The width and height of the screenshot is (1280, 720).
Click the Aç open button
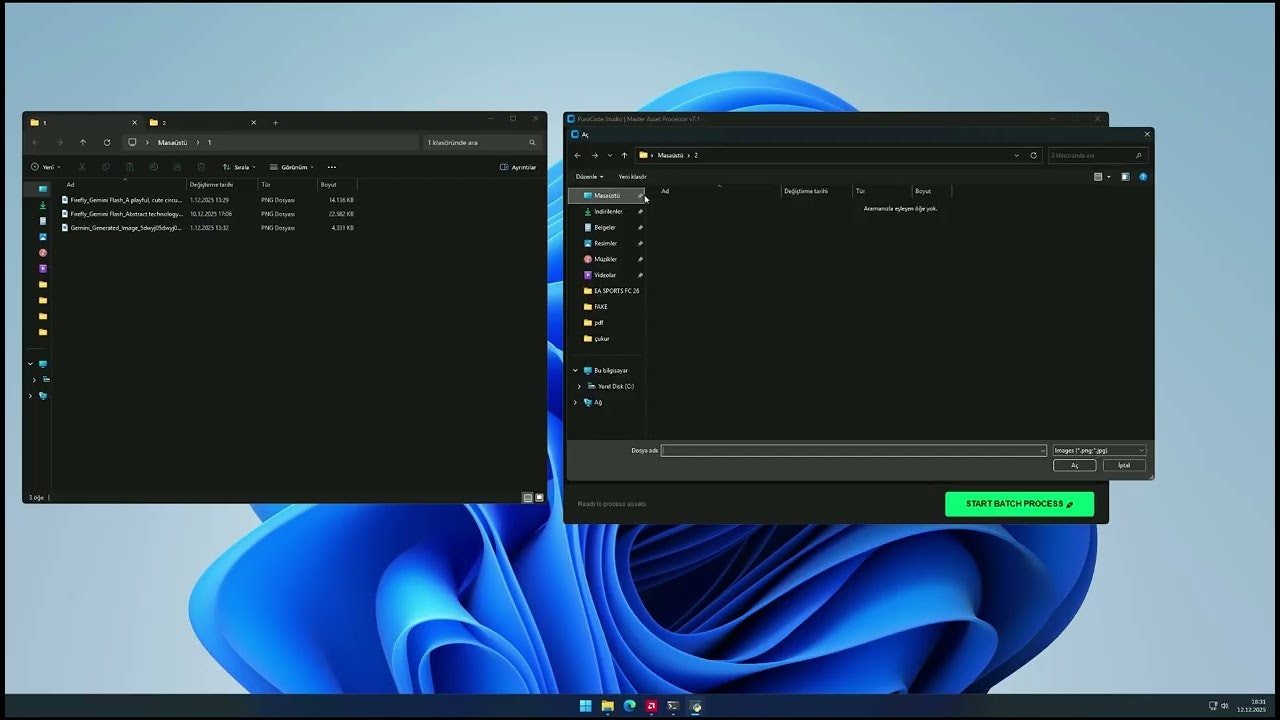coord(1075,465)
